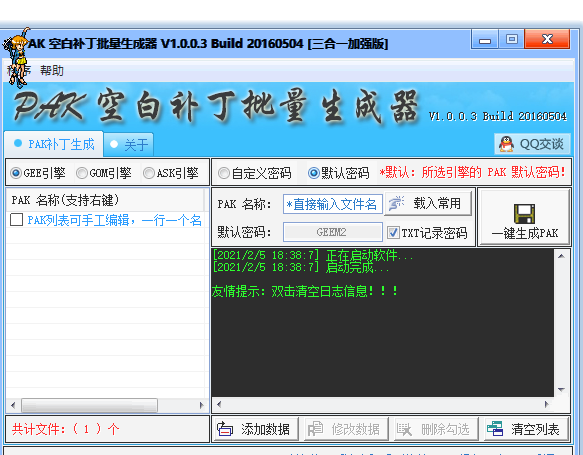Switch to the PAK补丁生成 tab
Screen dimensions: 583x455
pyautogui.click(x=54, y=144)
